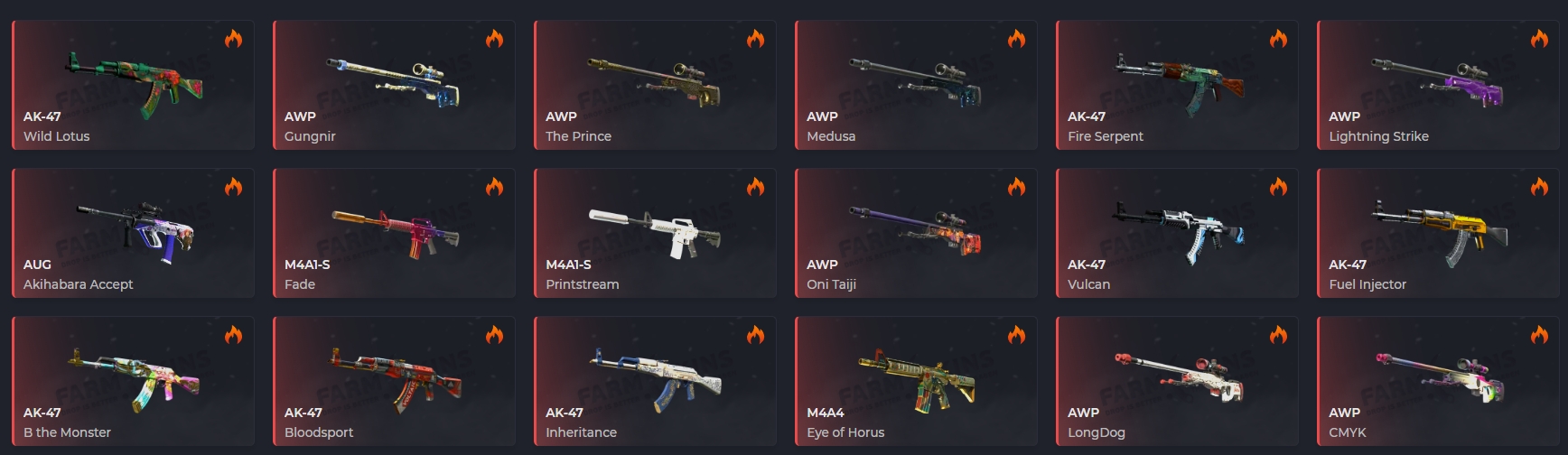The image size is (1568, 455).
Task: Click the flame icon on AWP CMYK card
Action: pos(1539,335)
